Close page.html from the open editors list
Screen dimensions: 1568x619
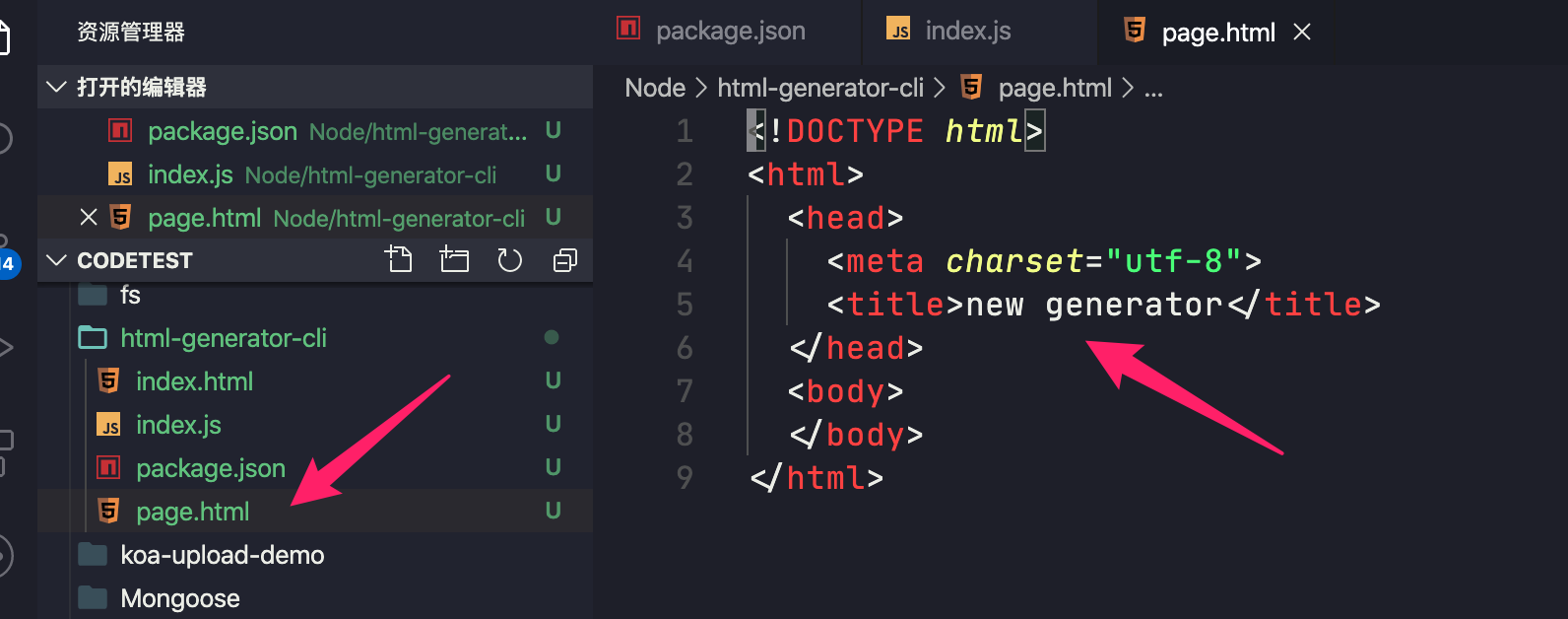[x=89, y=217]
